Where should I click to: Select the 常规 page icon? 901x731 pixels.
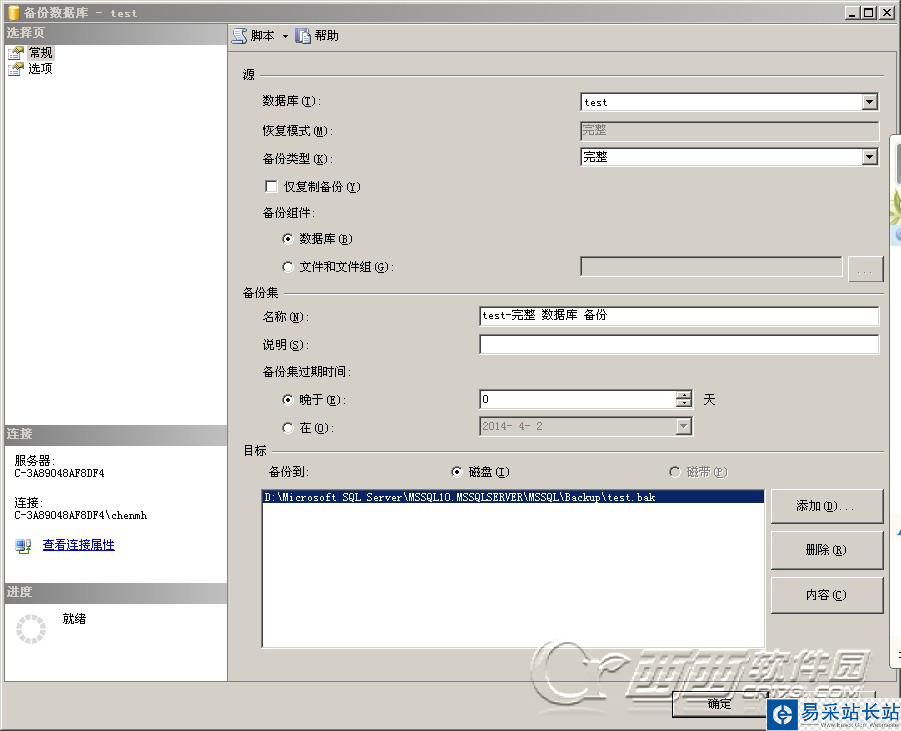pos(16,53)
